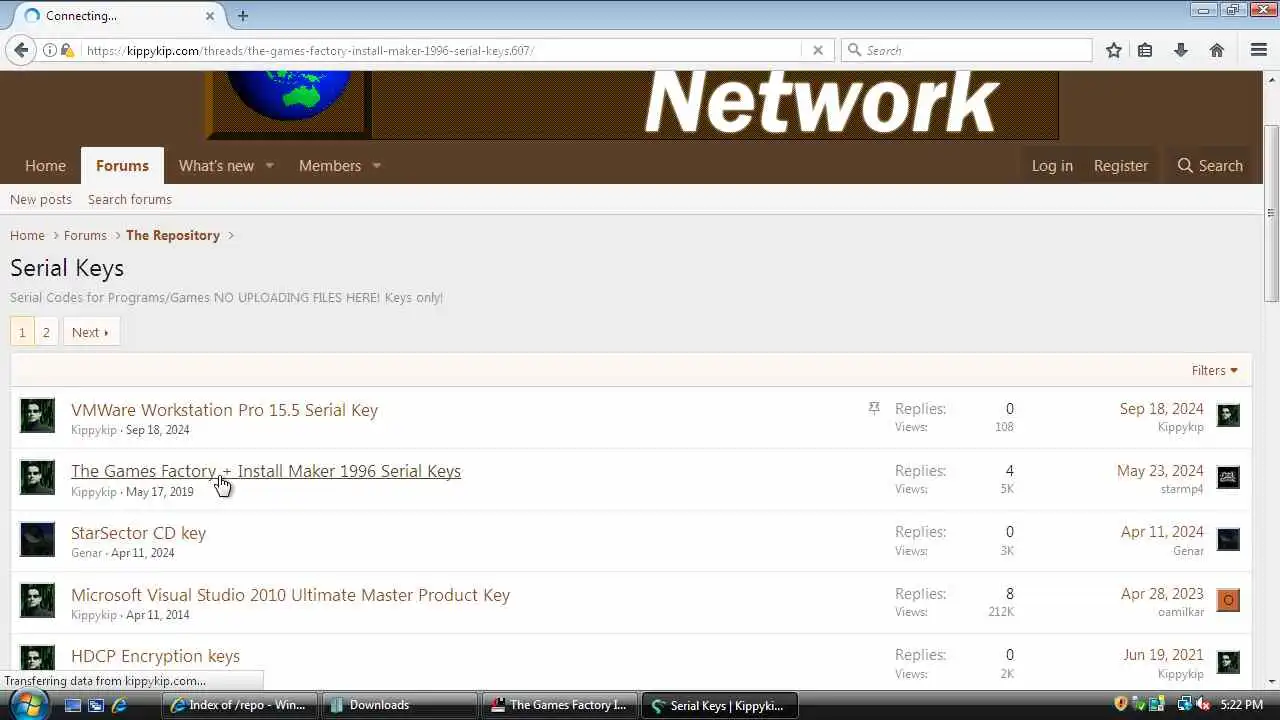Image resolution: width=1280 pixels, height=720 pixels.
Task: Open the bookmarks list icon
Action: pyautogui.click(x=1145, y=50)
